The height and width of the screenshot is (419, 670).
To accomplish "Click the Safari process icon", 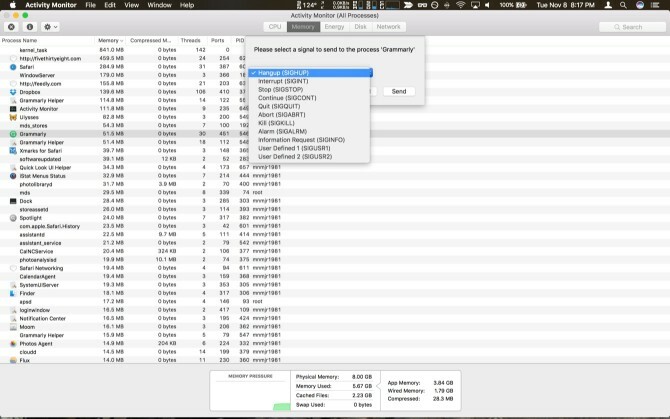I will tap(13, 67).
